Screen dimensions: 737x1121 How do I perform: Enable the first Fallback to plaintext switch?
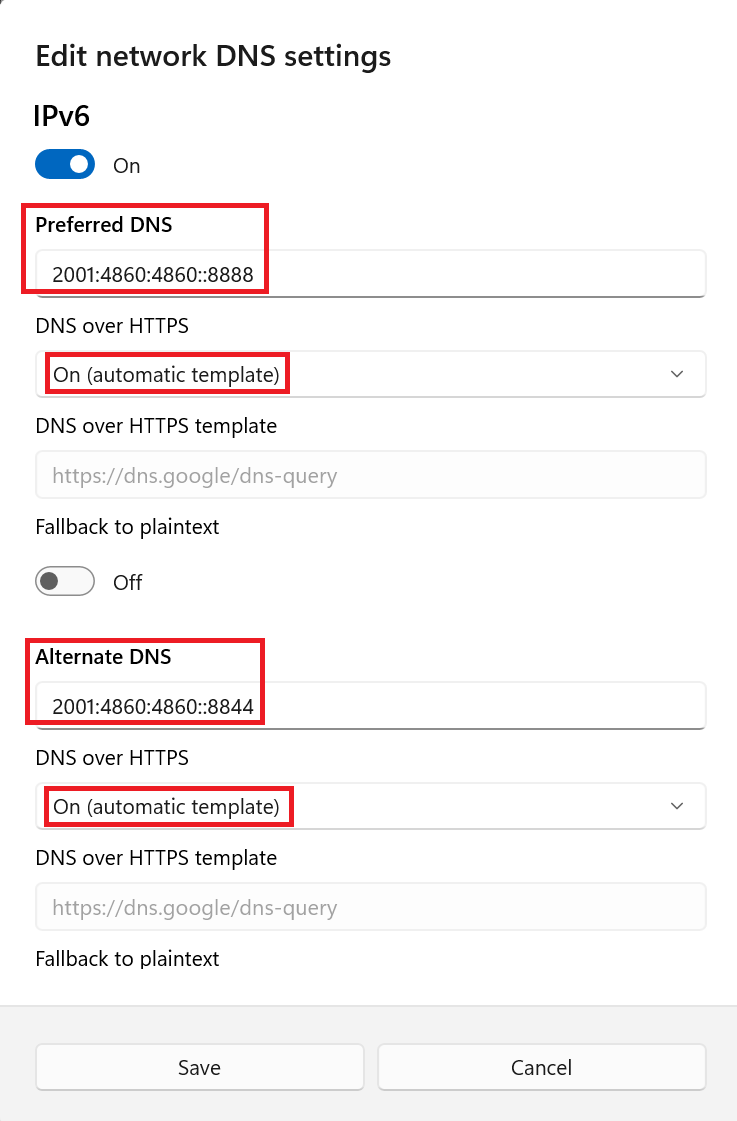tap(65, 581)
